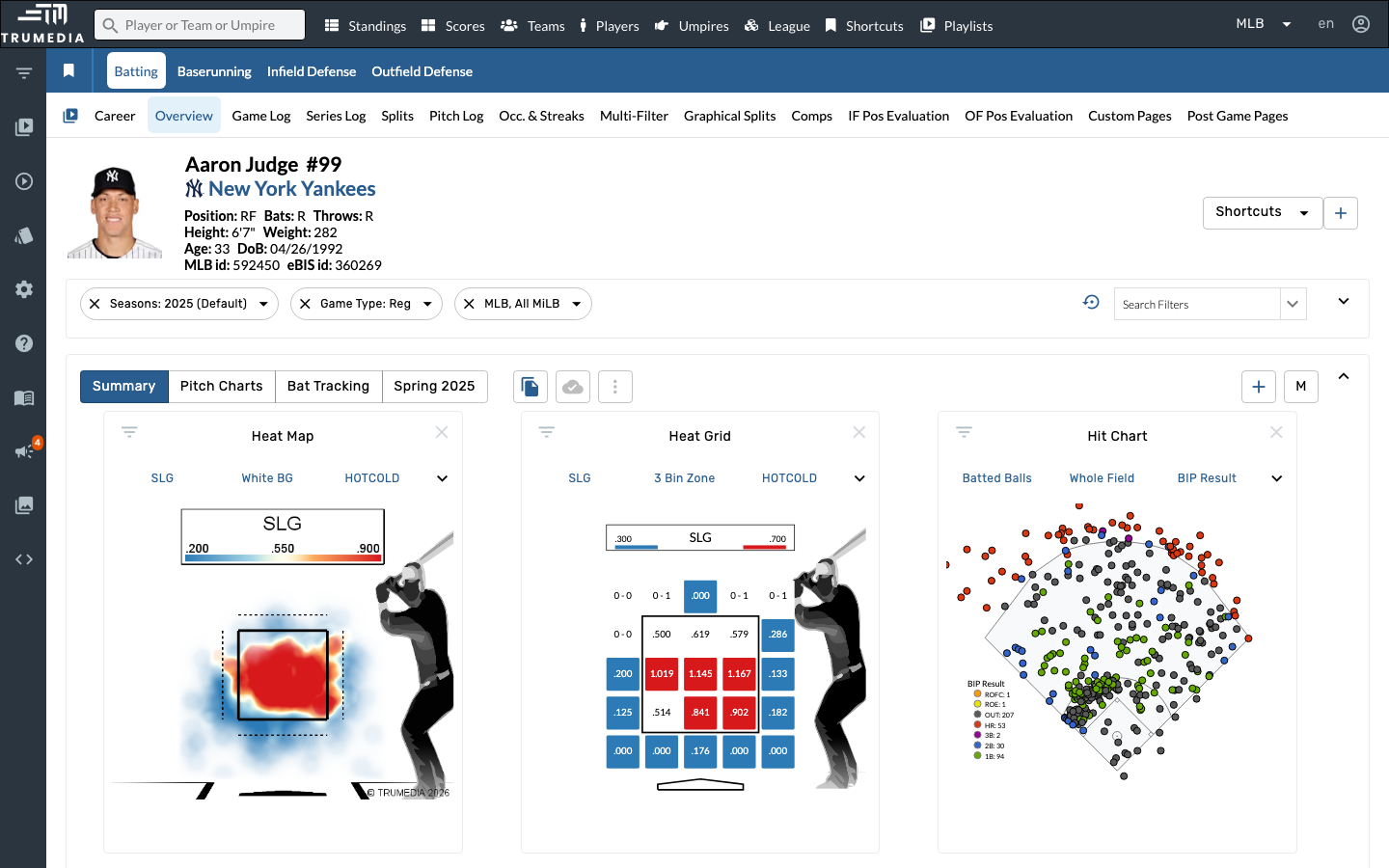Expand Heat Map options chevron

click(442, 478)
